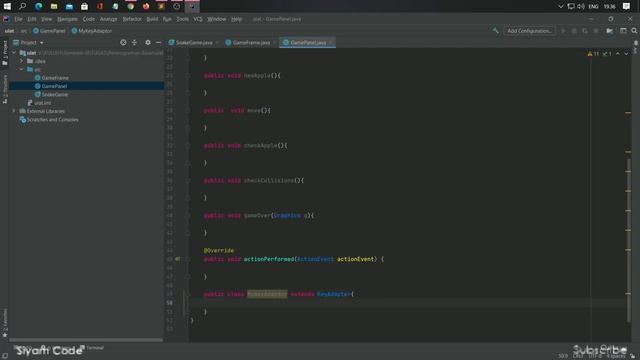The height and width of the screenshot is (360, 640).
Task: Click the Stop square icon
Action: tap(596, 31)
